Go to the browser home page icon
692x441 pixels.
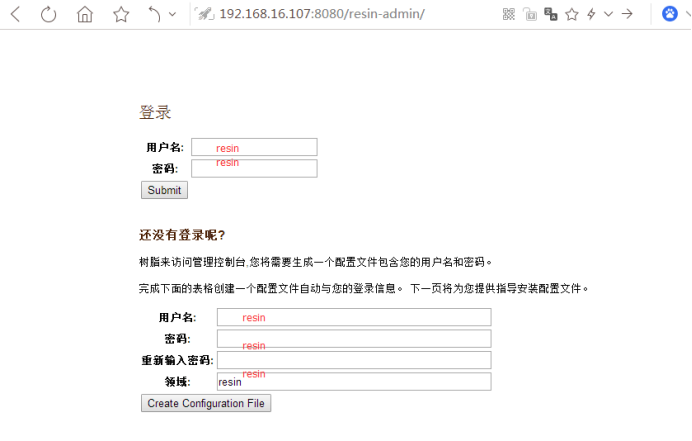(85, 14)
